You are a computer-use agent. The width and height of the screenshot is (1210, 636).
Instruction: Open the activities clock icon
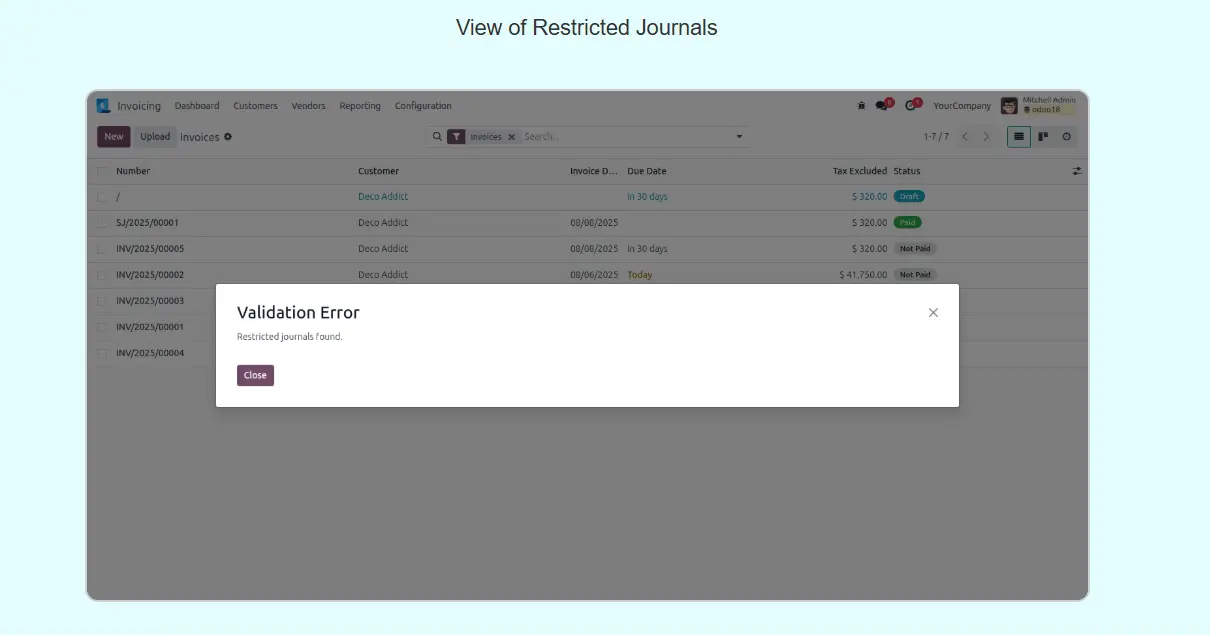click(911, 106)
